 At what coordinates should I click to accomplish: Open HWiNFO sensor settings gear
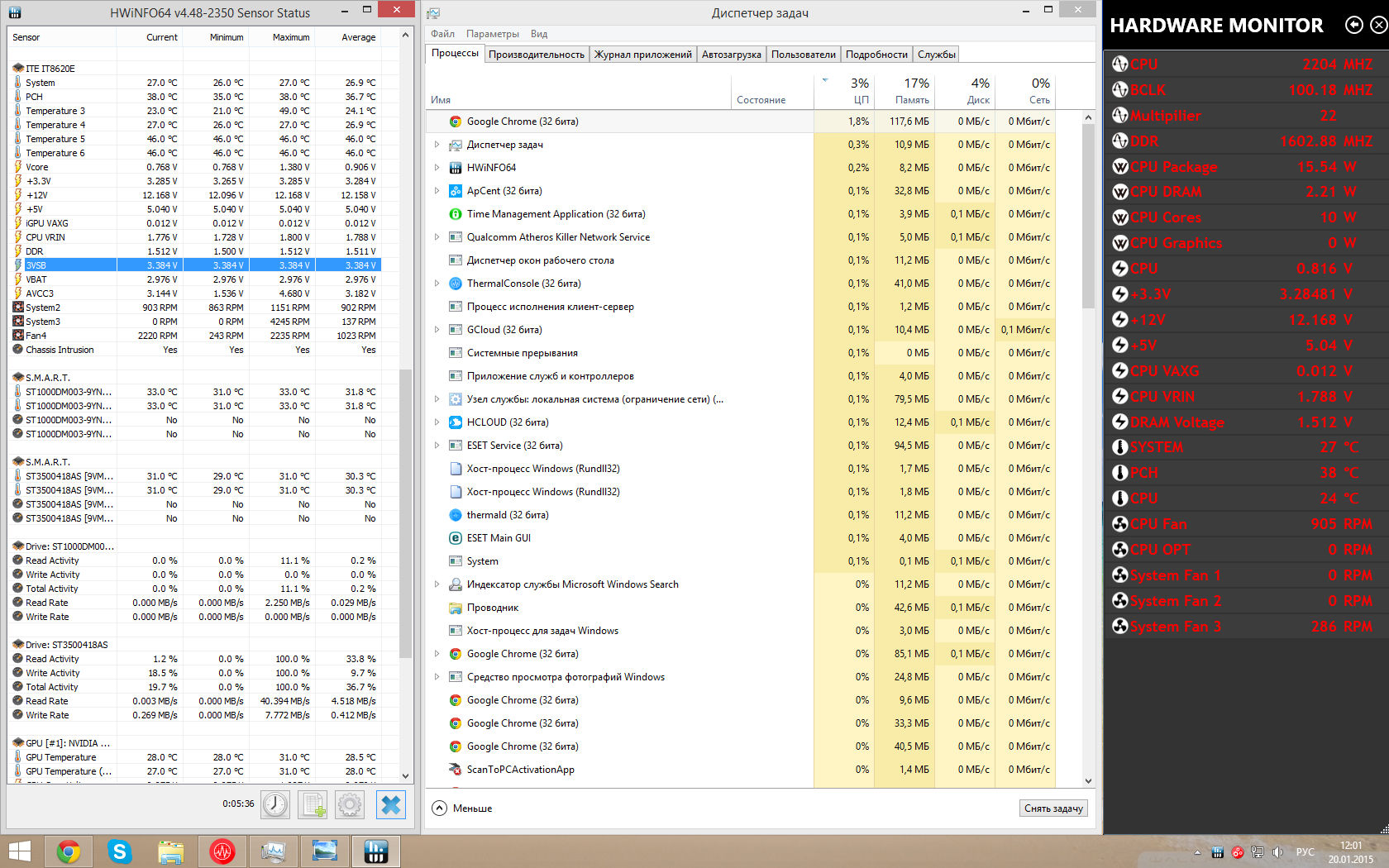coord(350,804)
